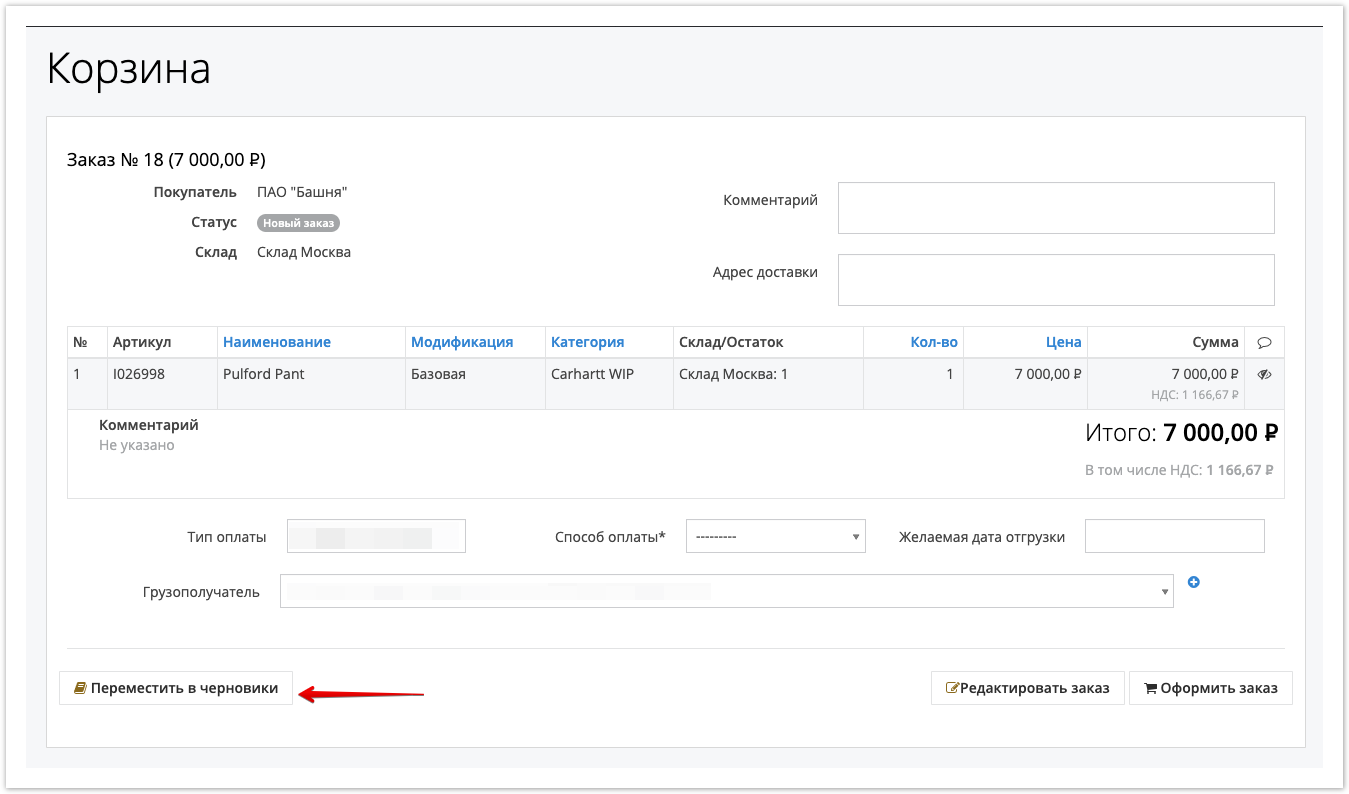Click the Итого: 7 000,00 ₽ total
The height and width of the screenshot is (794, 1349).
(1182, 433)
